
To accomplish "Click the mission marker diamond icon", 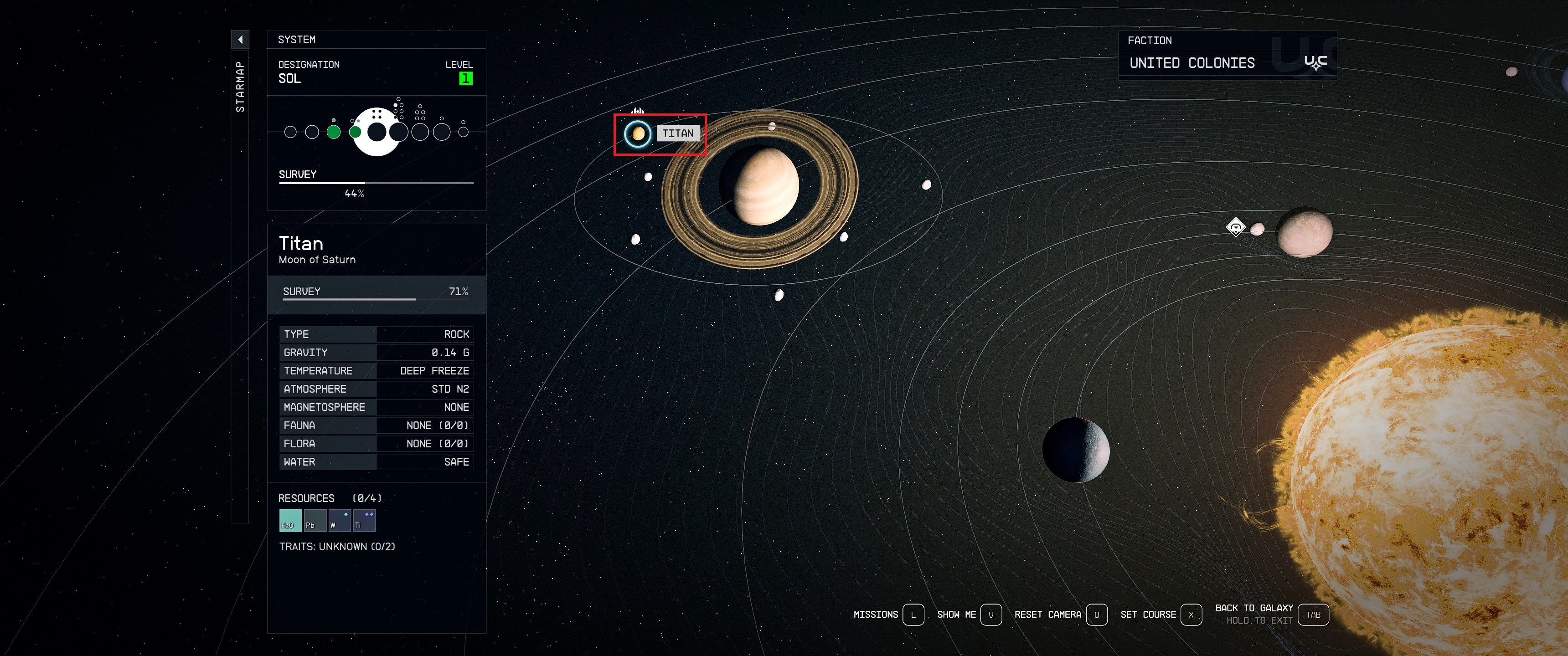I will tap(1235, 228).
